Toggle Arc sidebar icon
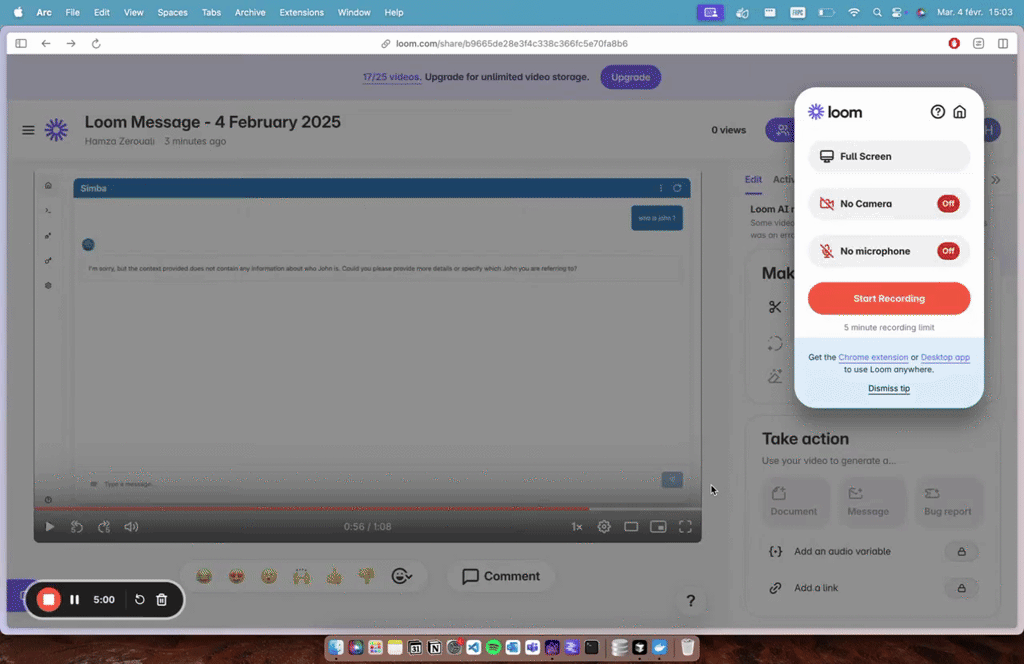This screenshot has height=664, width=1024. tap(21, 43)
